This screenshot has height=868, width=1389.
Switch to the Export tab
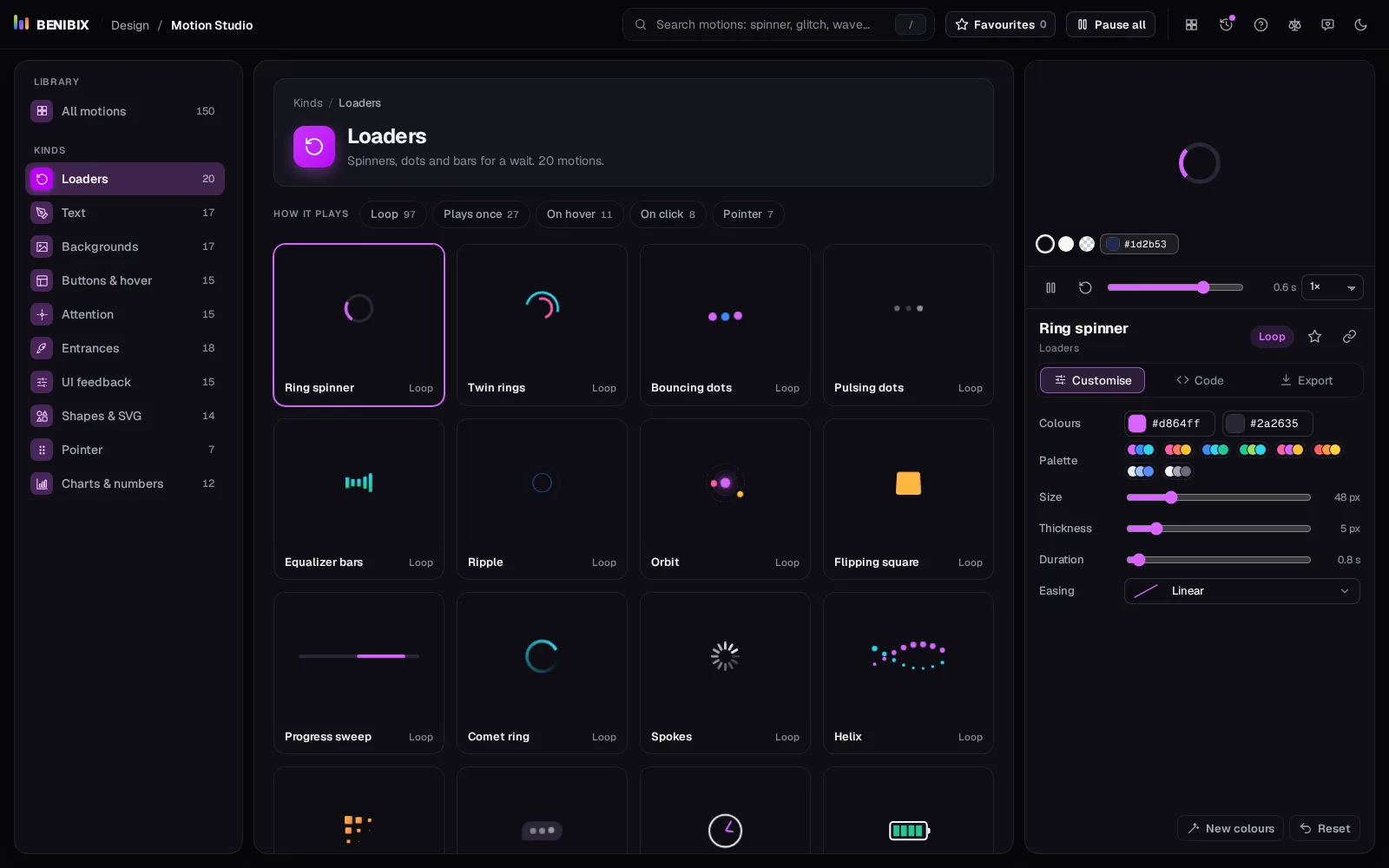[x=1307, y=380]
